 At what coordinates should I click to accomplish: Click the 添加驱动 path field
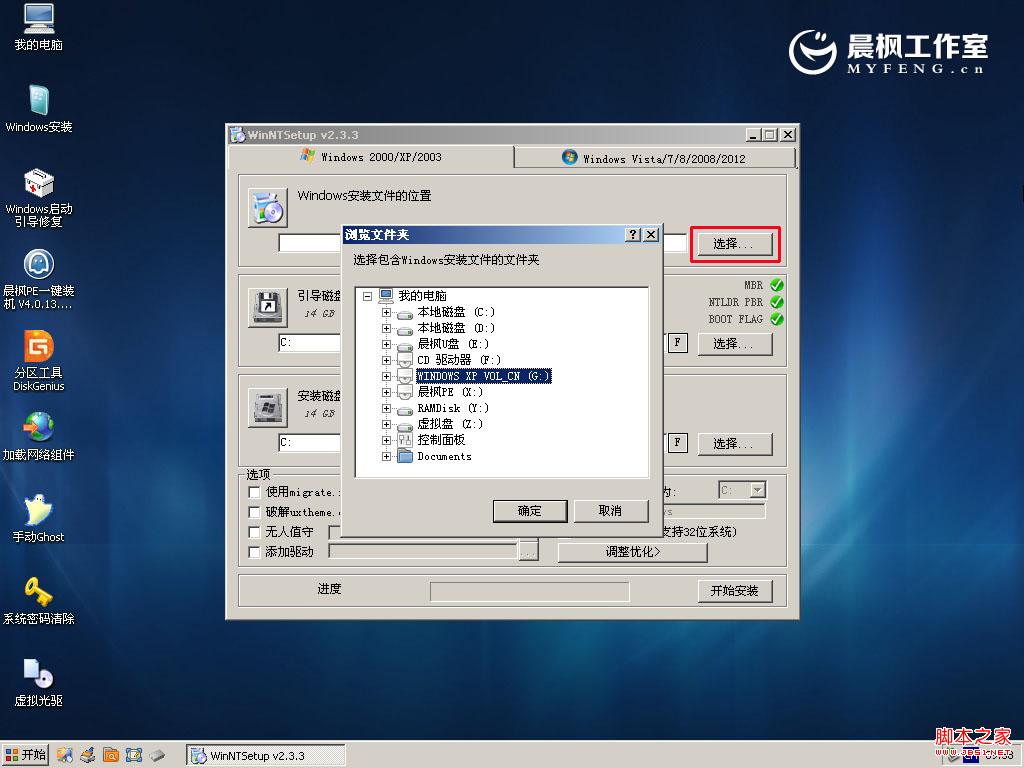(423, 552)
